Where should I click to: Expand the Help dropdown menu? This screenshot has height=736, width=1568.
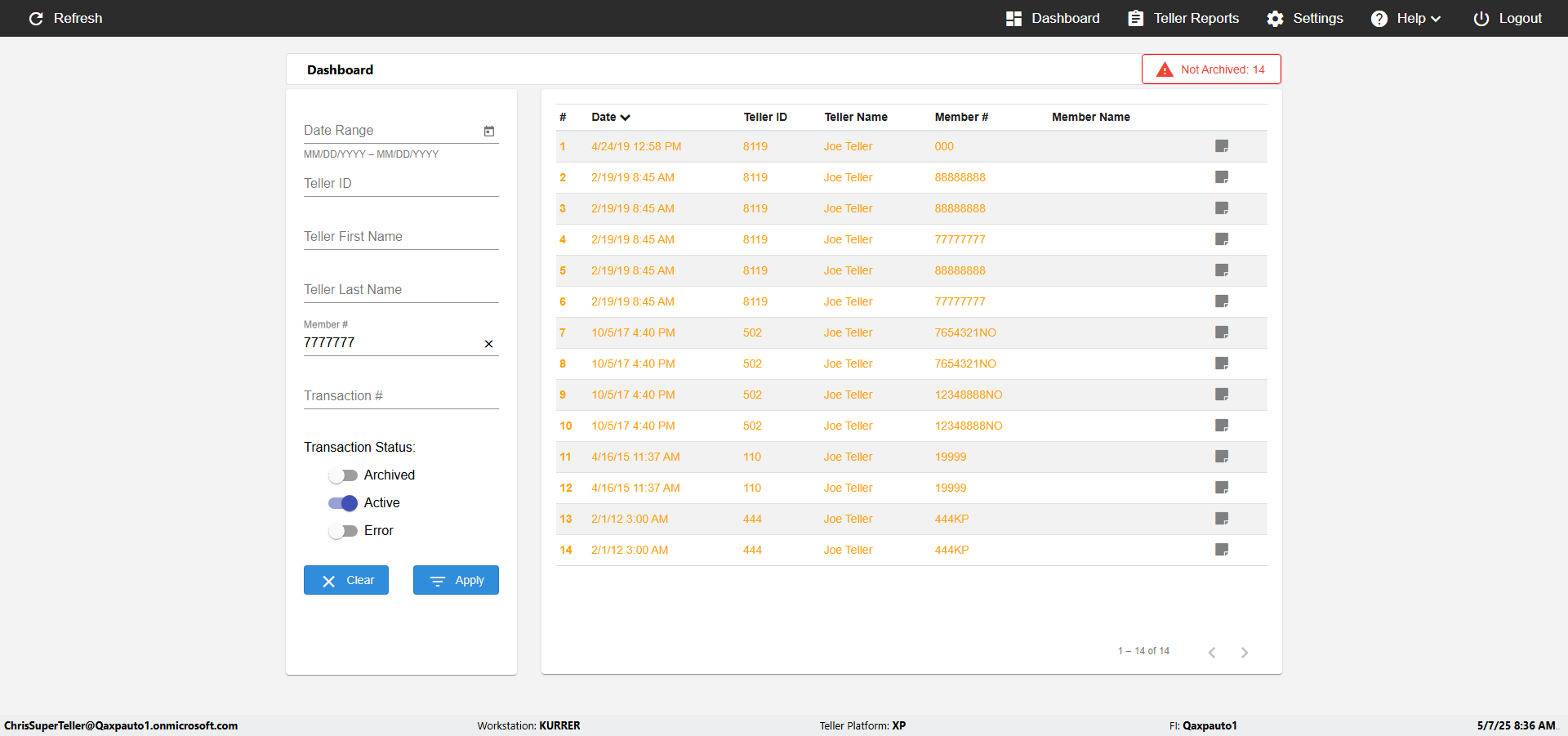(x=1406, y=18)
